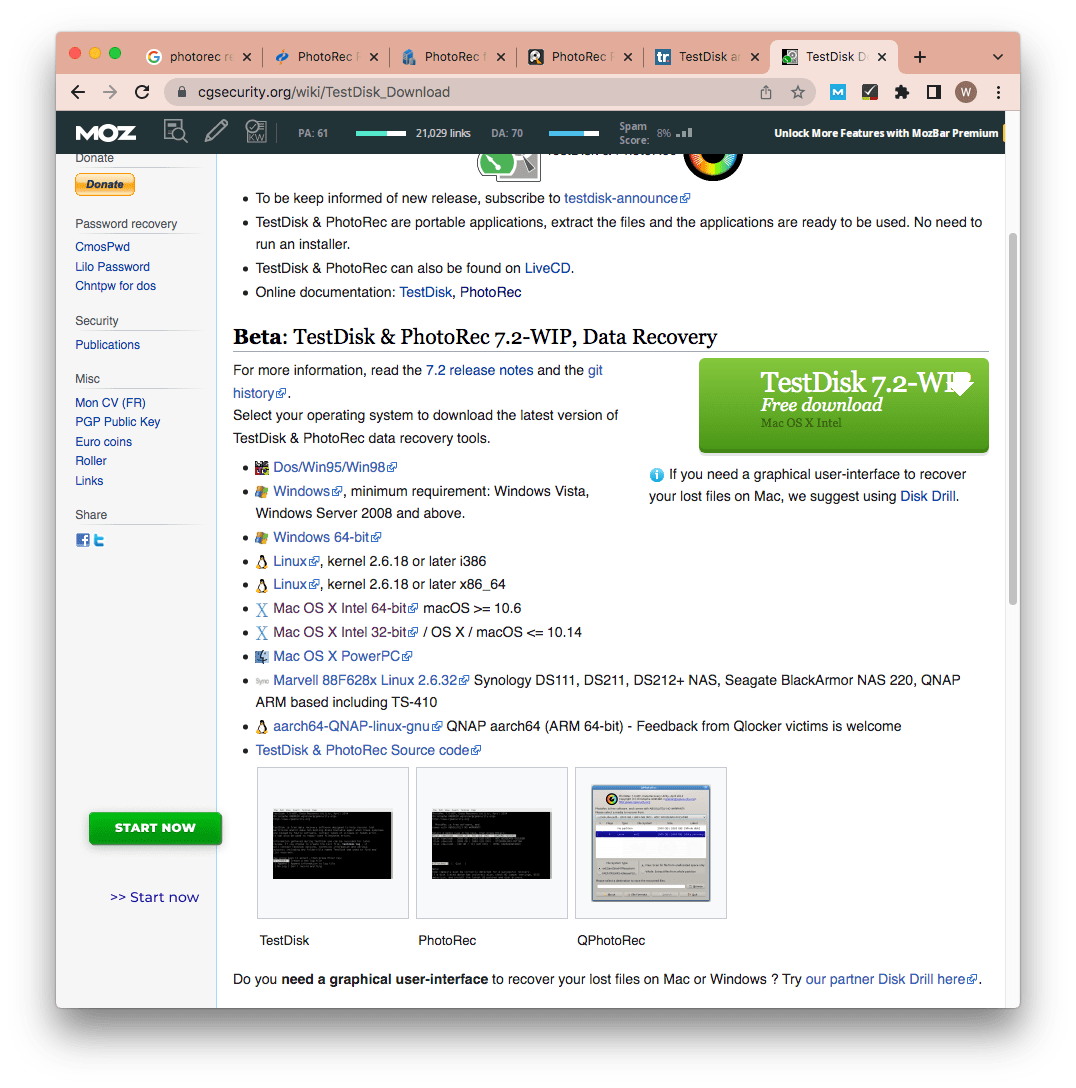Viewport: 1076px width, 1088px height.
Task: Open the Chntpw for dos link
Action: click(116, 286)
